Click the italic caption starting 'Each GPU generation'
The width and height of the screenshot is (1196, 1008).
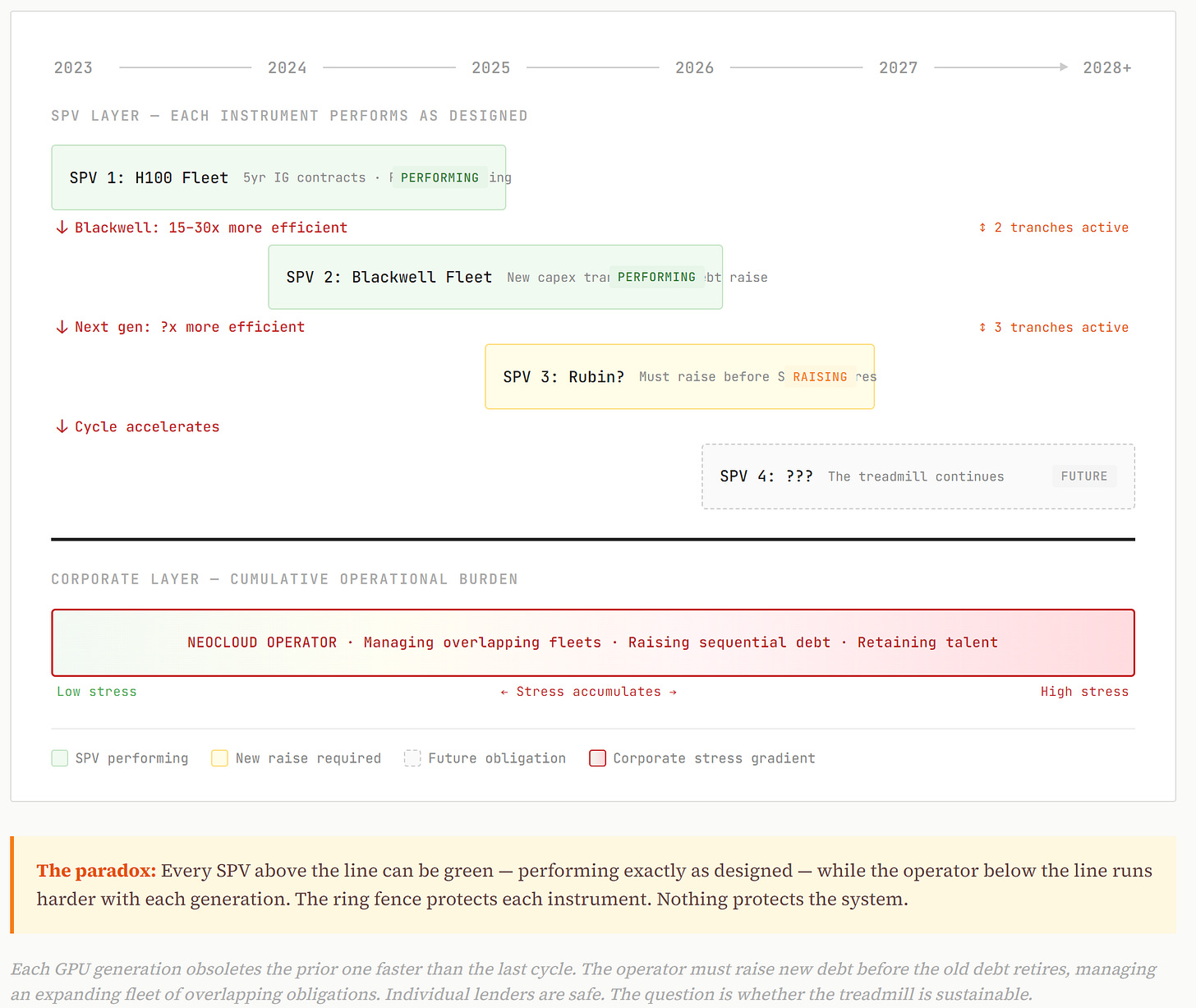pyautogui.click(x=583, y=982)
